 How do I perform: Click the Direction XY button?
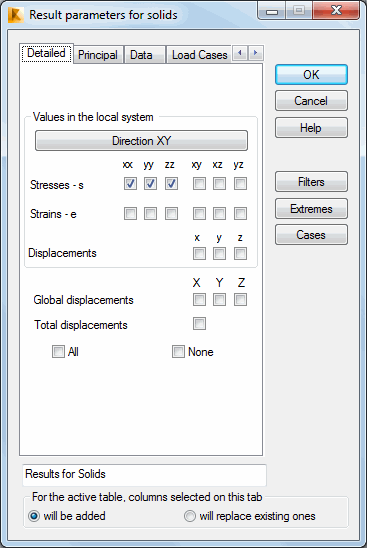(142, 141)
